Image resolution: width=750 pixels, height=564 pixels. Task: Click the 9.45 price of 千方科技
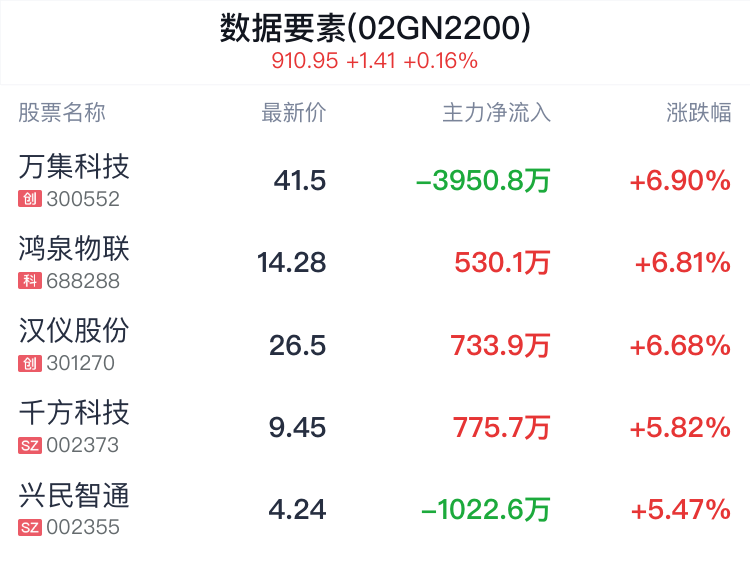click(297, 428)
